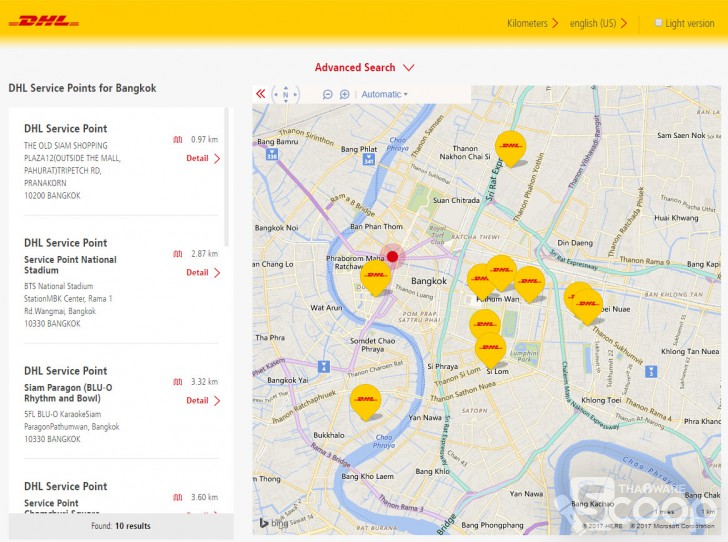Click the map icon next to 0.97 km
This screenshot has height=542, width=728.
[177, 139]
